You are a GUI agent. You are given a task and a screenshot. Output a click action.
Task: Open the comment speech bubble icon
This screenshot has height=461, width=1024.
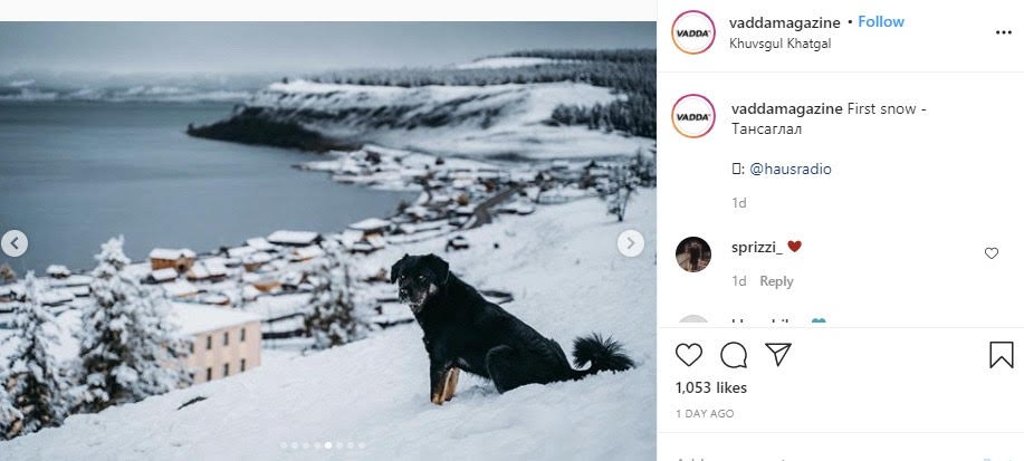coord(734,354)
